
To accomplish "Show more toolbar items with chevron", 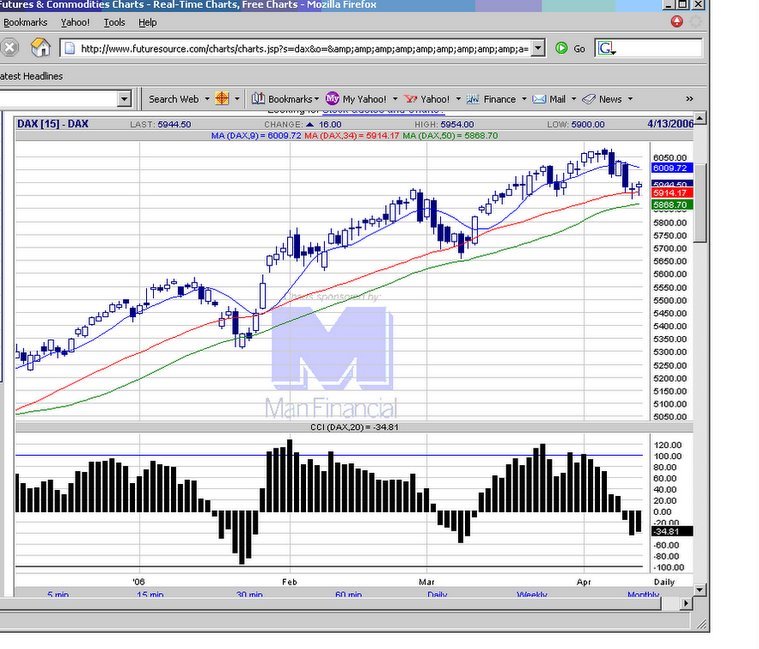I will [689, 99].
